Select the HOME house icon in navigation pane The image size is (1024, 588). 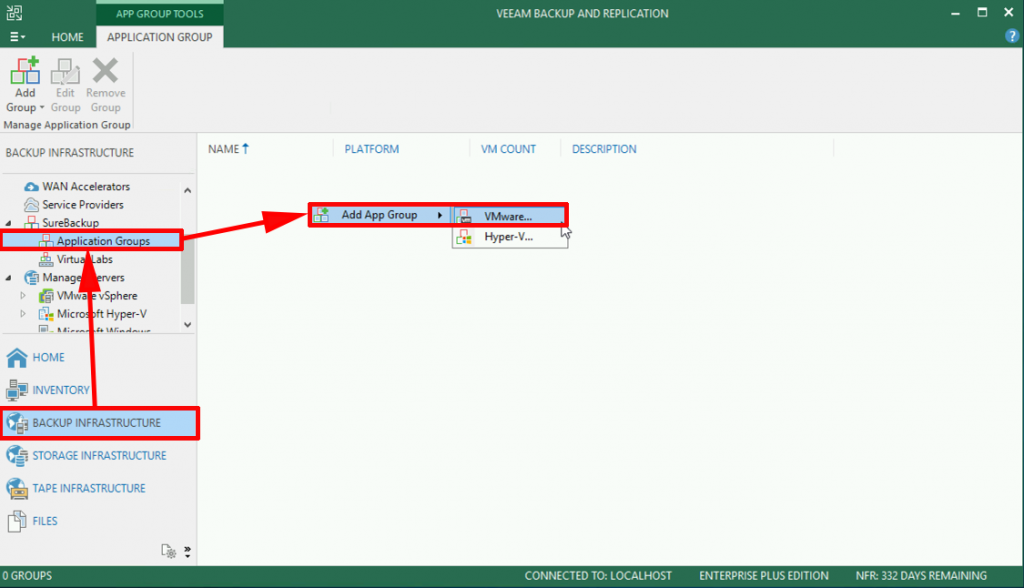pyautogui.click(x=16, y=357)
